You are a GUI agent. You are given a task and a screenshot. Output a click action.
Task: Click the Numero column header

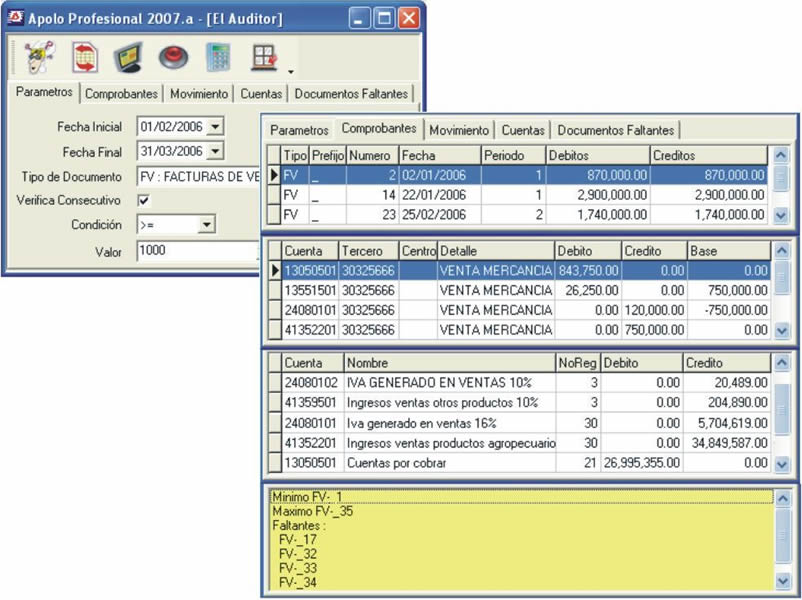point(373,155)
